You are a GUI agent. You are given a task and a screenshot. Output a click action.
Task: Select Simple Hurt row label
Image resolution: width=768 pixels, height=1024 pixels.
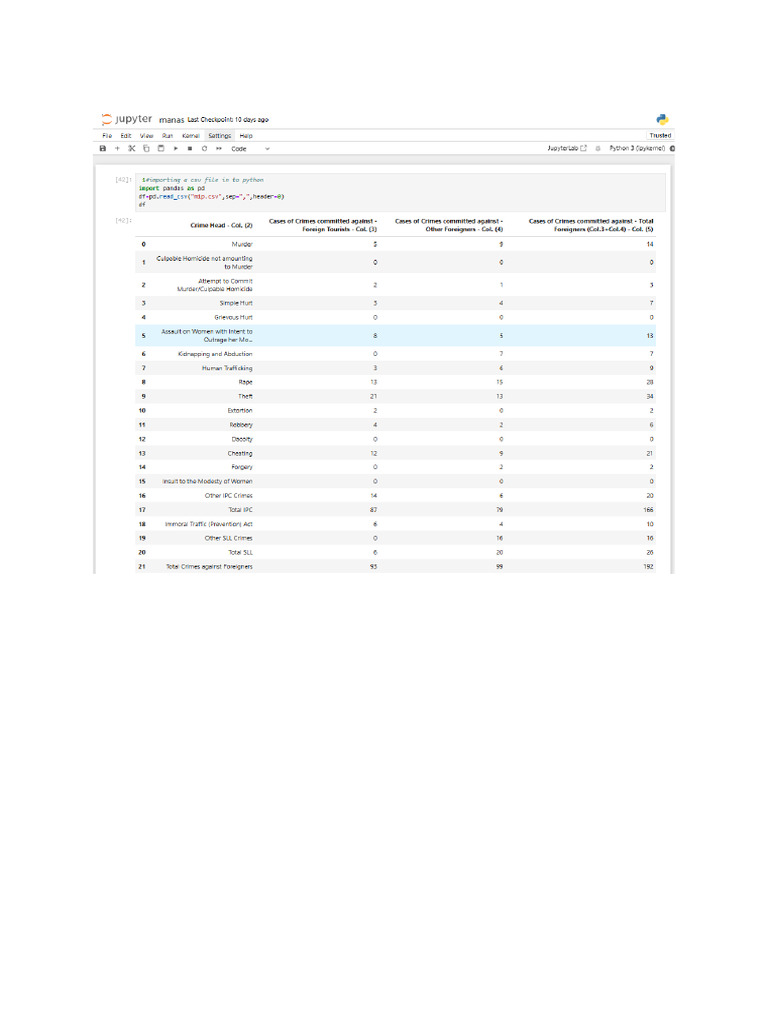(x=236, y=303)
